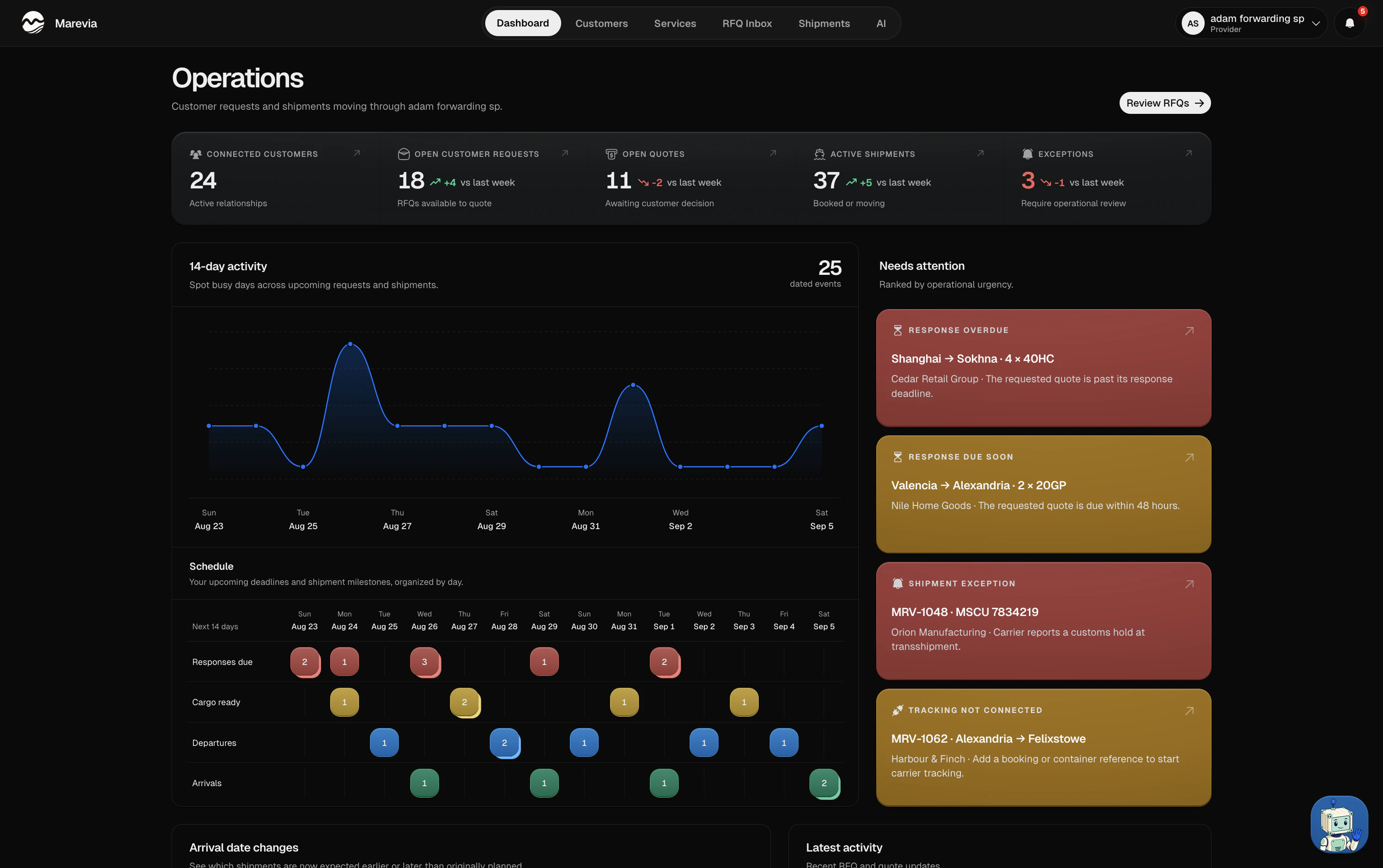Open the AI tab
Screen dimensions: 1383x868
pyautogui.click(x=881, y=23)
